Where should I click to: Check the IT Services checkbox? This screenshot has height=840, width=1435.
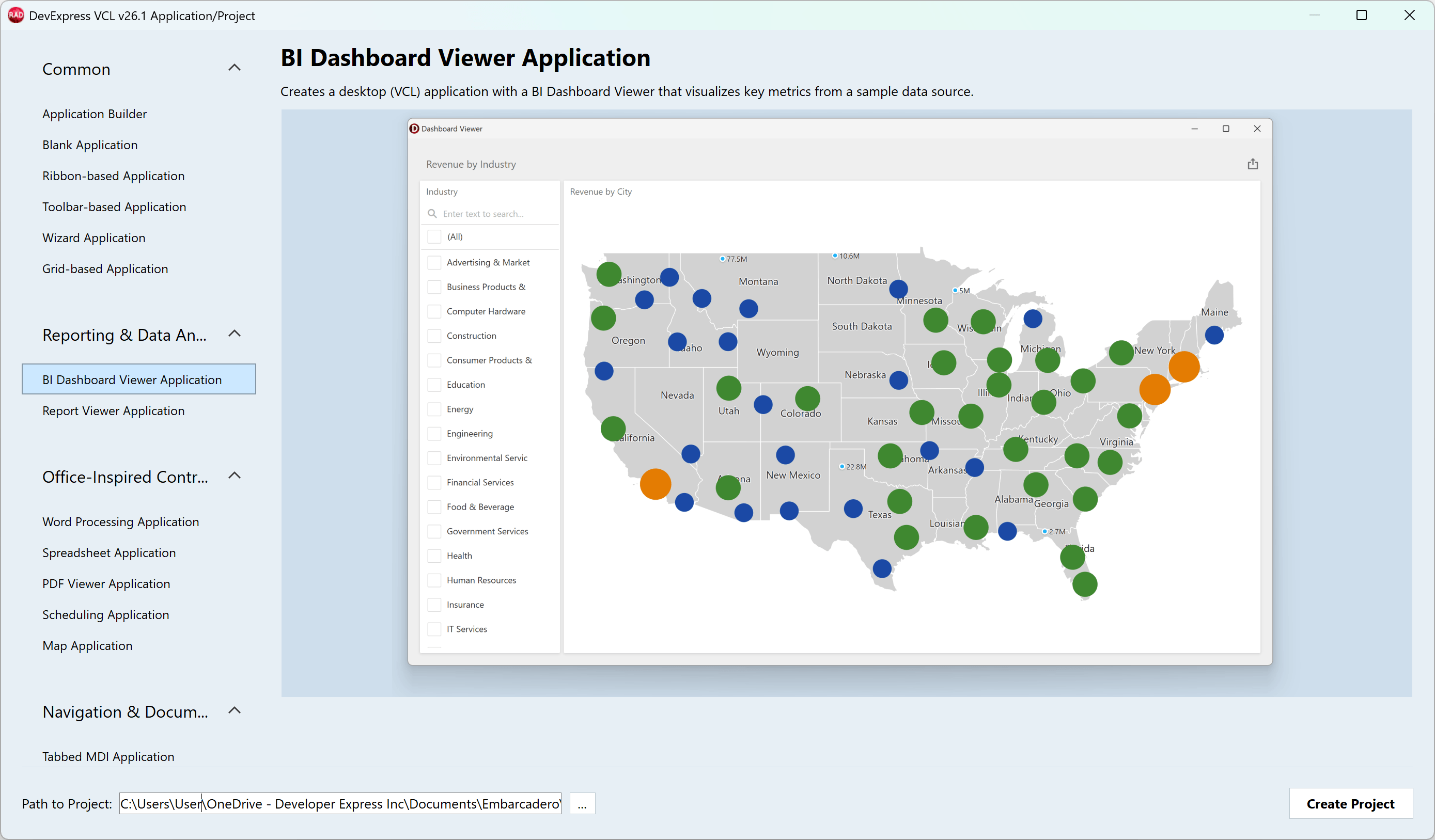[434, 629]
